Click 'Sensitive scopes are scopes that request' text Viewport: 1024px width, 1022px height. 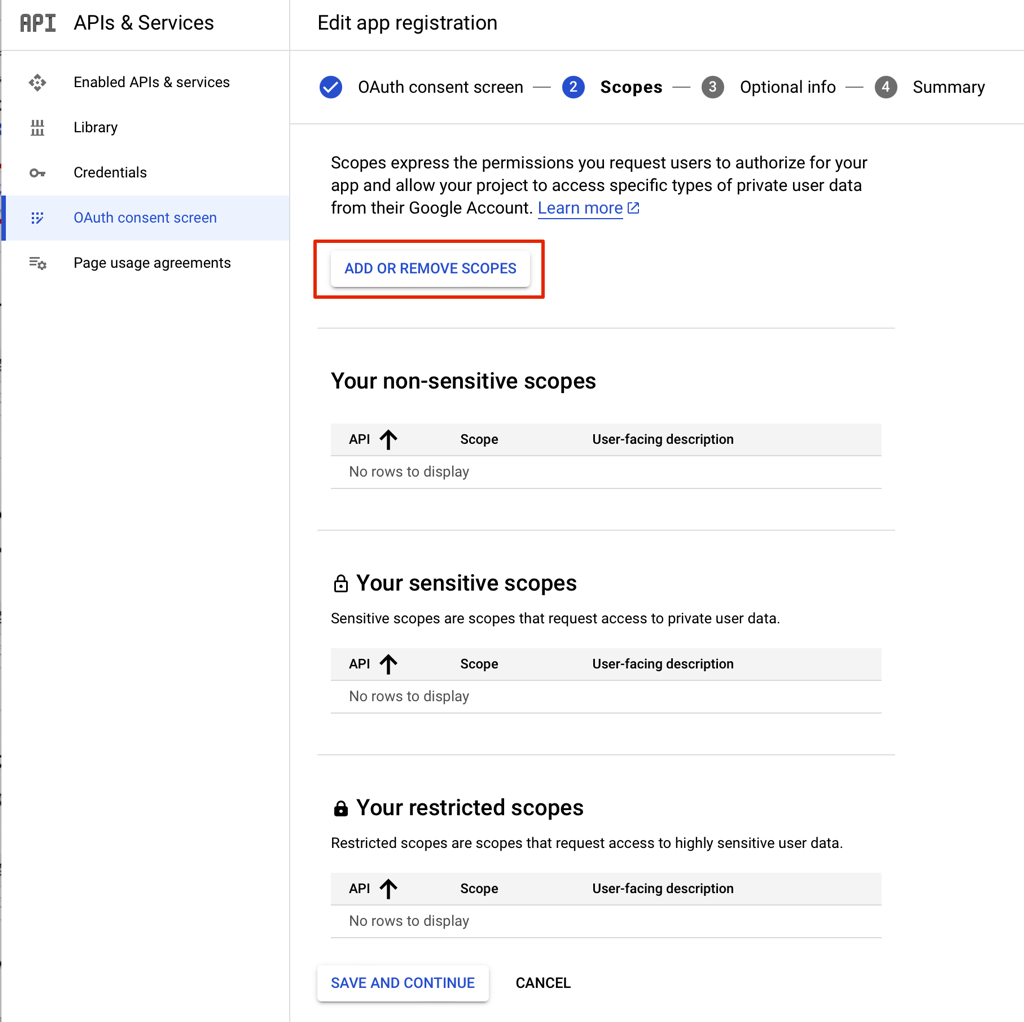pyautogui.click(x=555, y=618)
